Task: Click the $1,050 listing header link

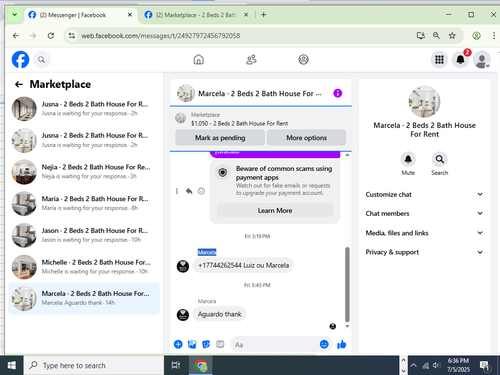Action: click(x=239, y=123)
